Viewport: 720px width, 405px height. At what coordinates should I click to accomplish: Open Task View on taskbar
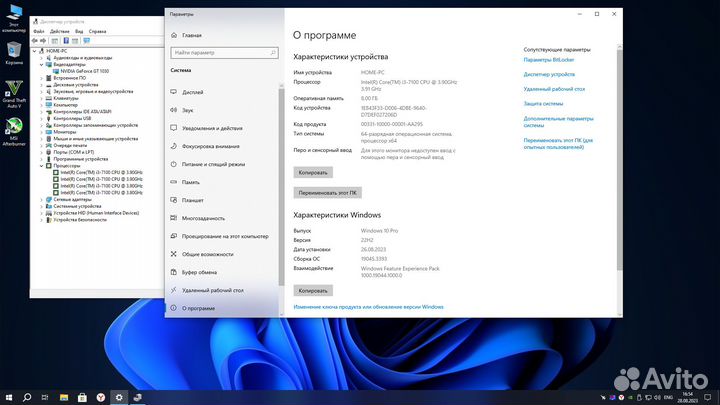pos(45,397)
